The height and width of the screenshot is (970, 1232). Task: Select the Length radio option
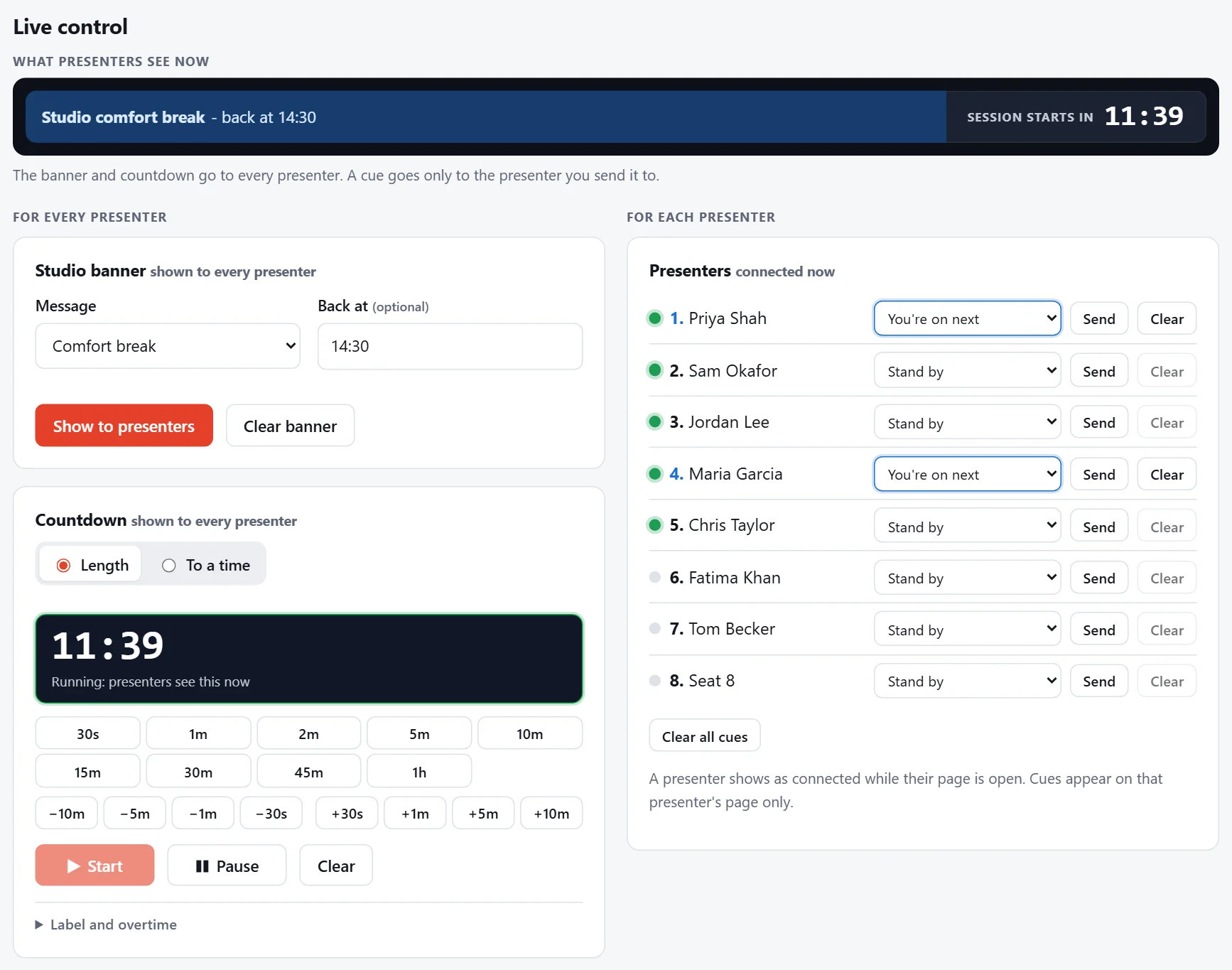(x=91, y=565)
